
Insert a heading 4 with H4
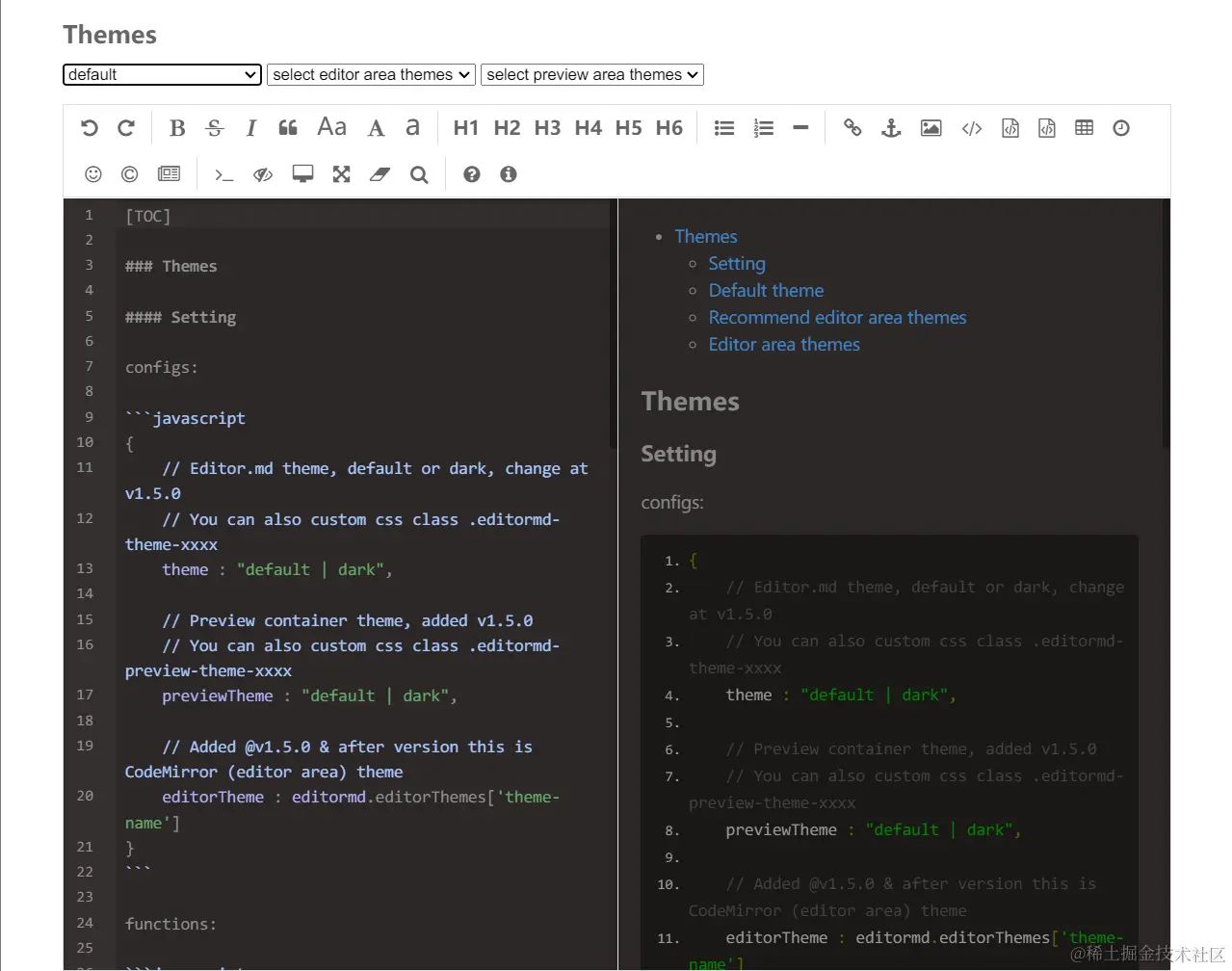coord(588,128)
